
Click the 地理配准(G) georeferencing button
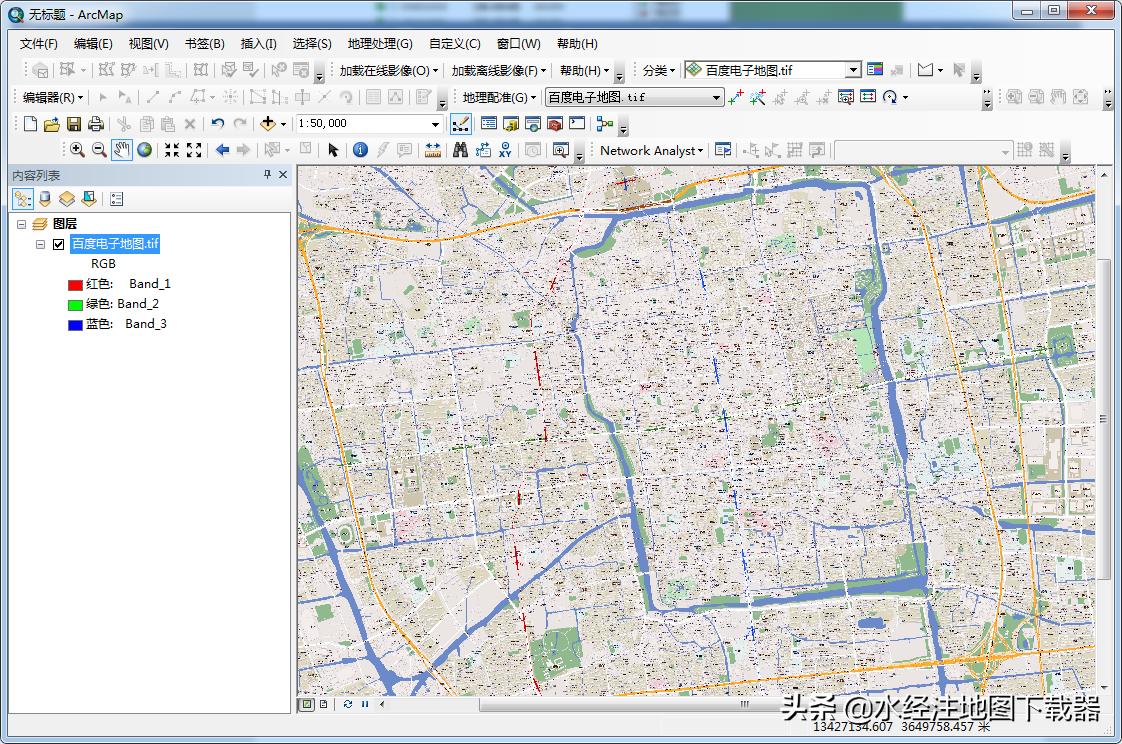click(499, 97)
